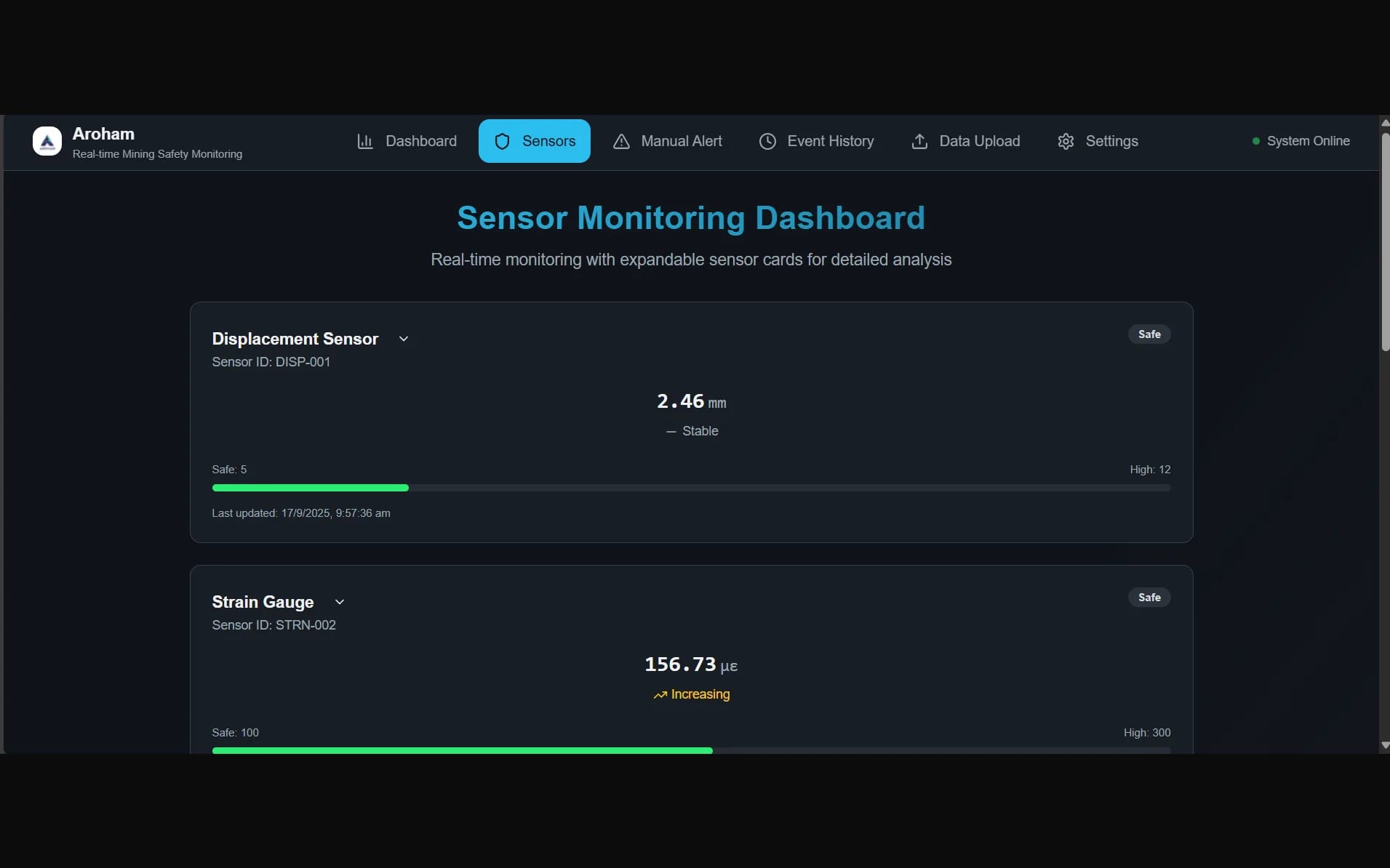Click Sensor ID: DISP-001 text
Viewport: 1390px width, 868px height.
[271, 362]
